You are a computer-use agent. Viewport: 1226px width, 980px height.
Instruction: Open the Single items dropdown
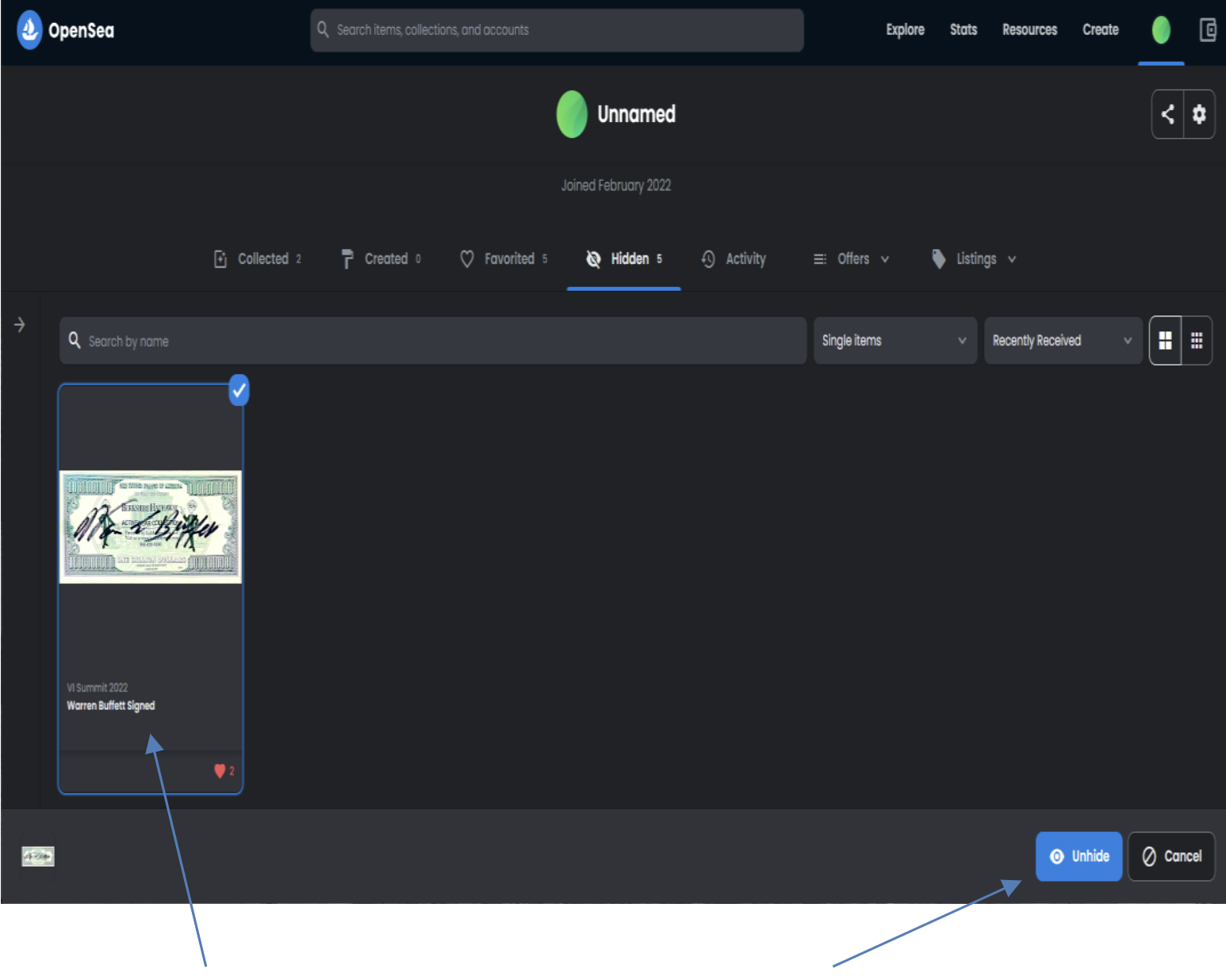tap(895, 341)
